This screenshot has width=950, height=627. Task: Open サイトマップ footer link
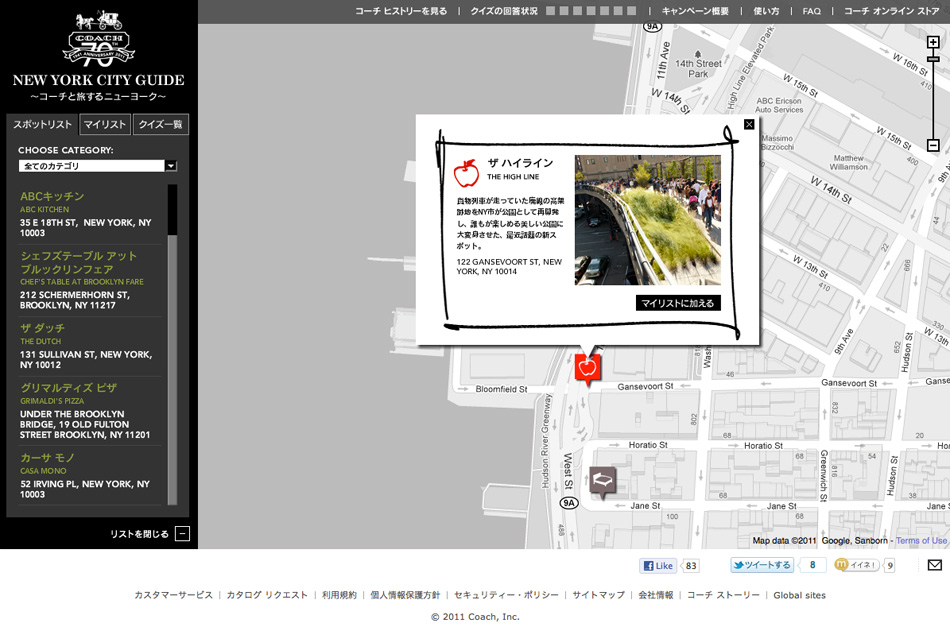coord(599,595)
